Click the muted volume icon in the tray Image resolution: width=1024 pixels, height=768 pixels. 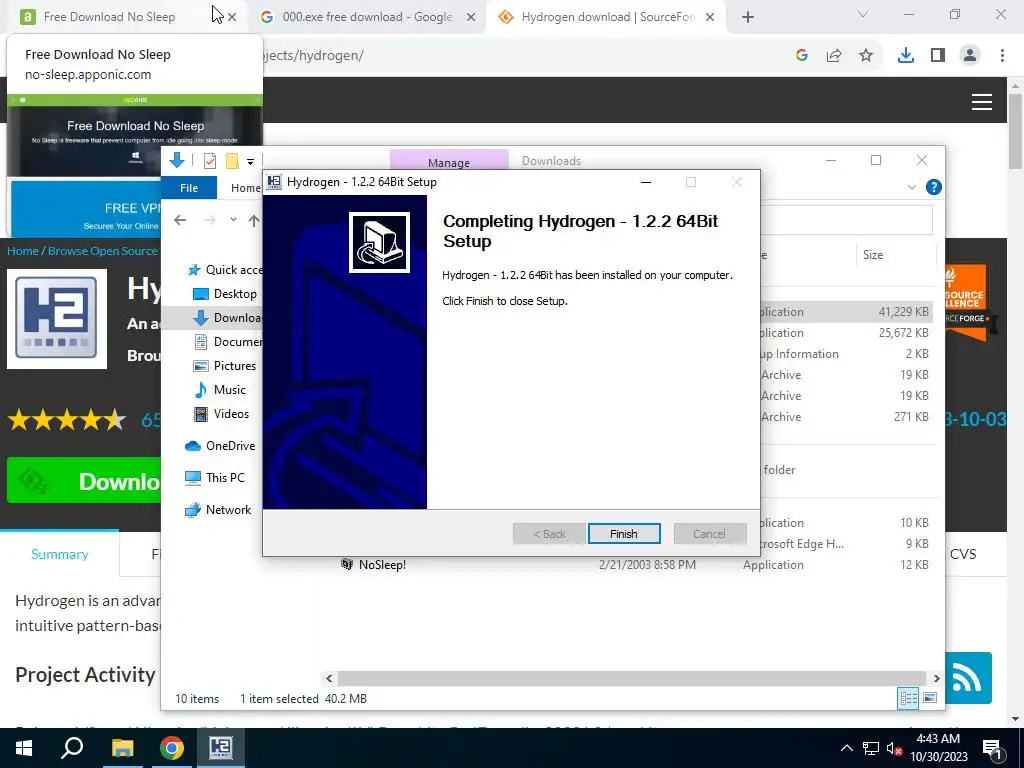894,748
